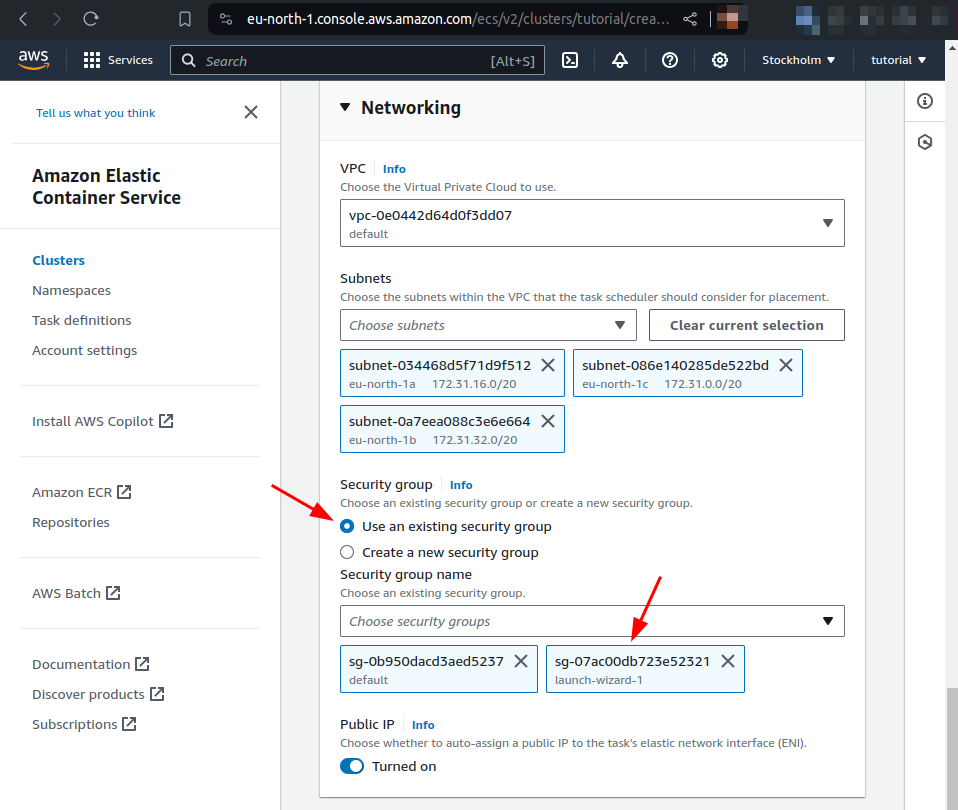The height and width of the screenshot is (810, 958).
Task: Open the Choose security groups dropdown
Action: (x=592, y=621)
